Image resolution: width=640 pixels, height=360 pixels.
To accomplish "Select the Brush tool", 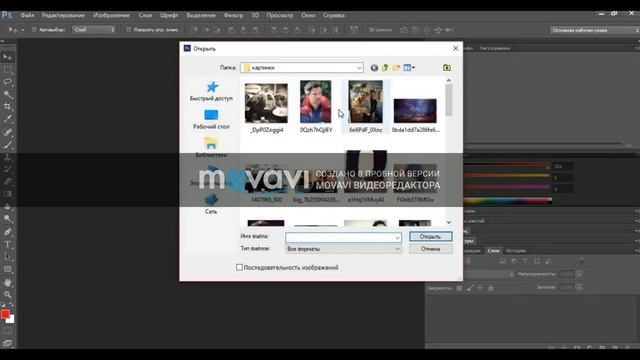I will (x=8, y=144).
